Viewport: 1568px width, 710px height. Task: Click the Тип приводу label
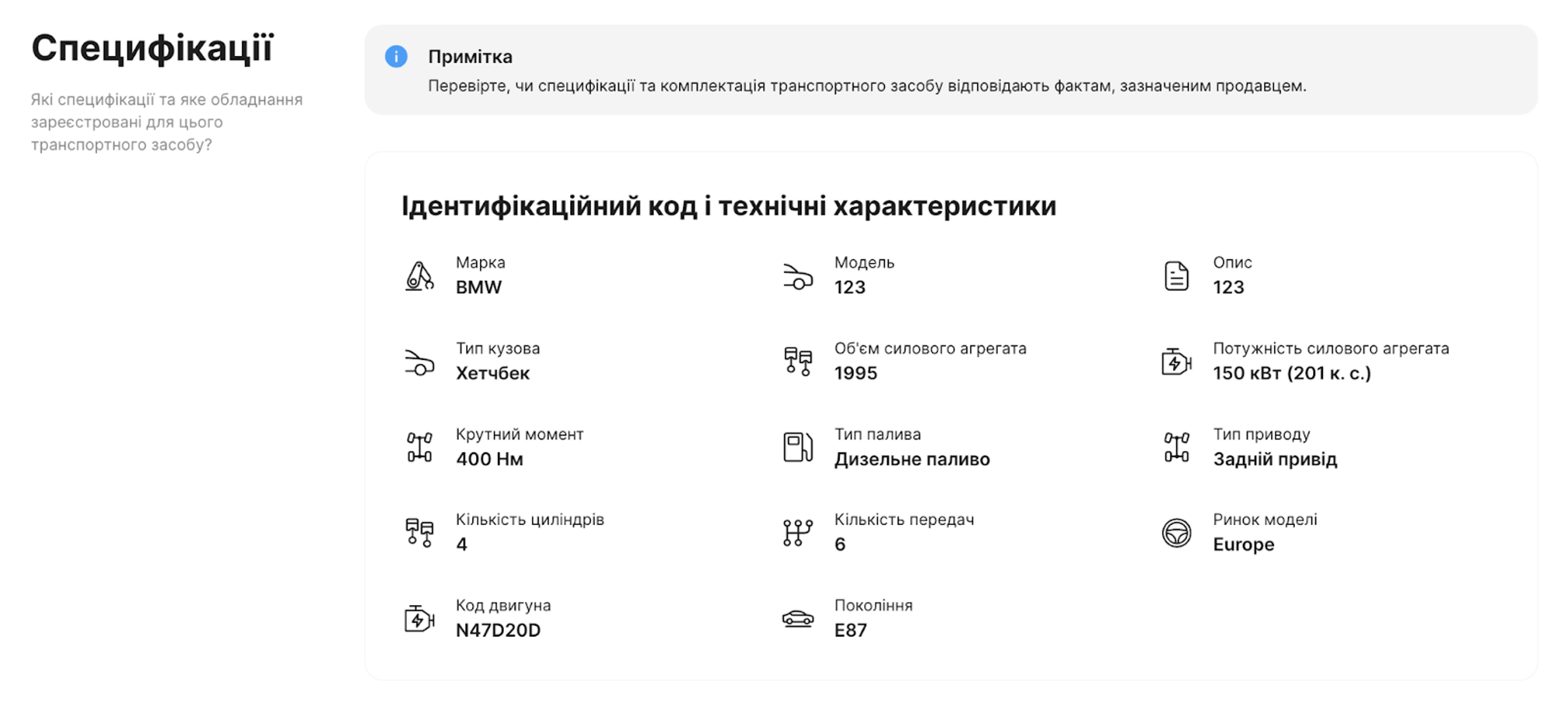tap(1261, 434)
